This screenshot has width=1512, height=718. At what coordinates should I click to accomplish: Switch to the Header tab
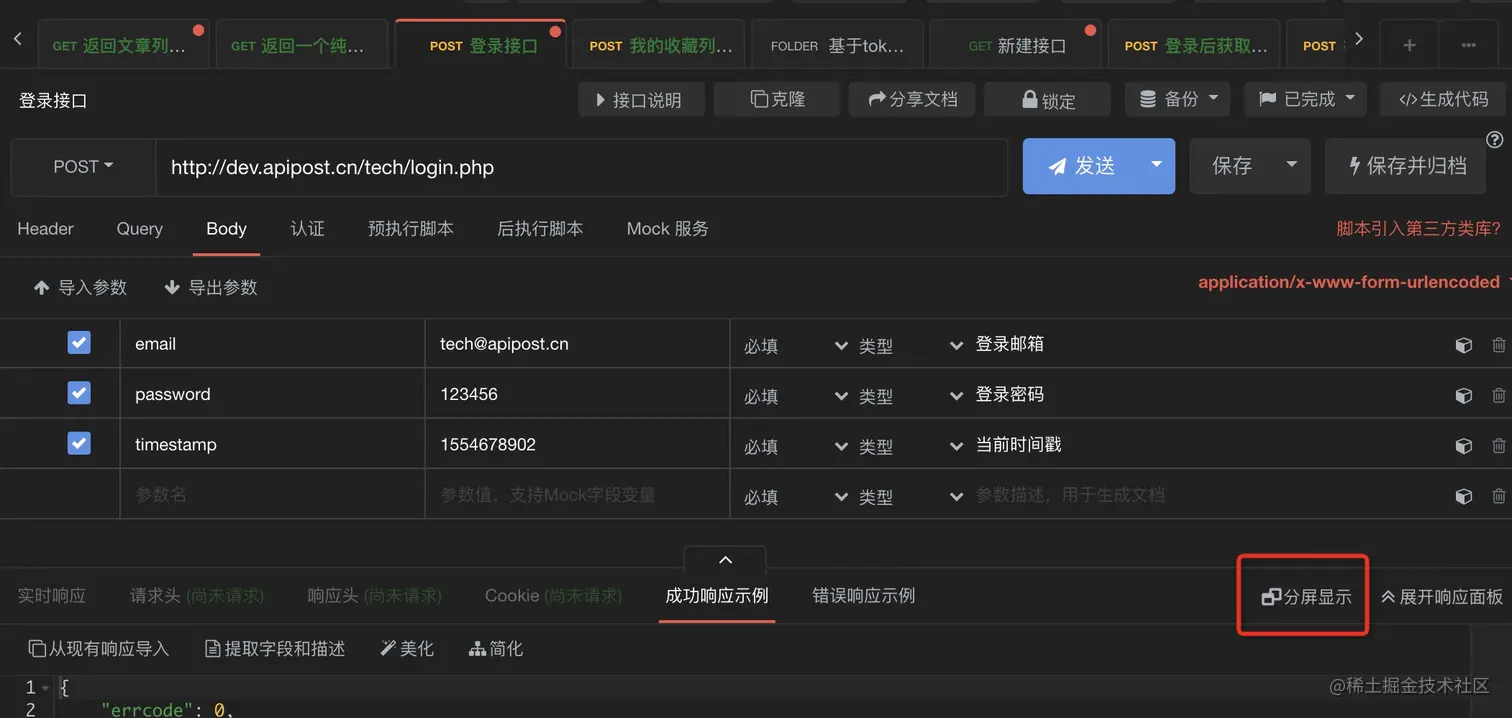point(46,229)
